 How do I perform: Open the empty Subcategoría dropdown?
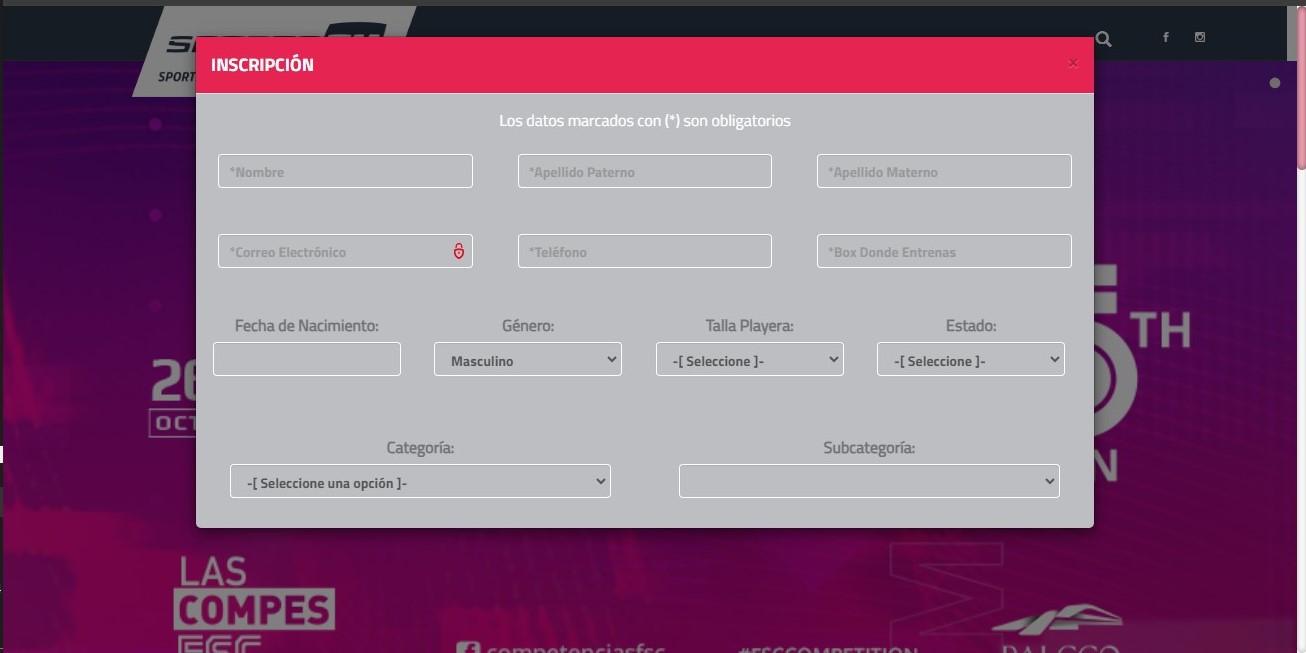click(869, 482)
